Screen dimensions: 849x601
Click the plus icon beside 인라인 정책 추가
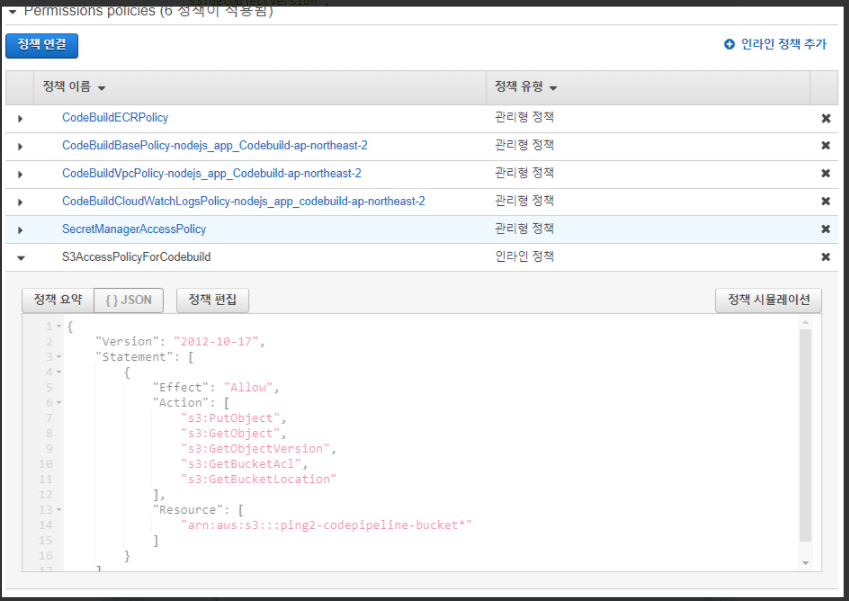point(729,44)
